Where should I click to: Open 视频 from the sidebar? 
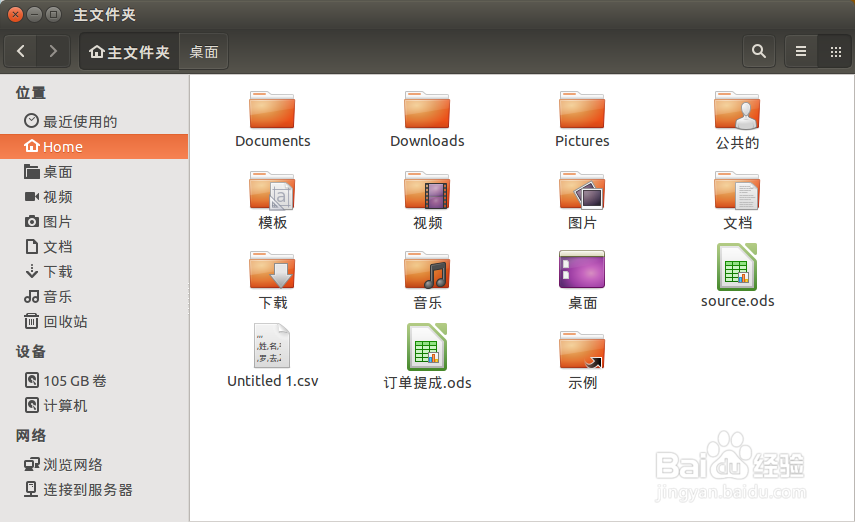click(x=94, y=196)
